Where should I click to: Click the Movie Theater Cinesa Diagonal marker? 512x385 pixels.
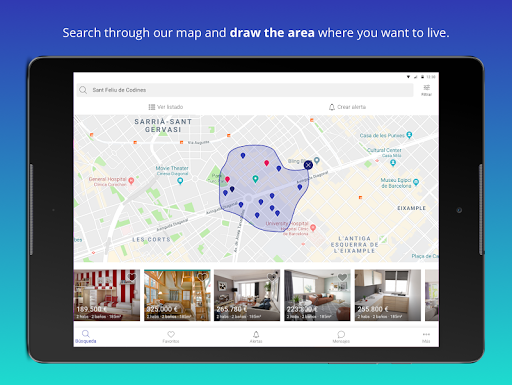pyautogui.click(x=180, y=181)
